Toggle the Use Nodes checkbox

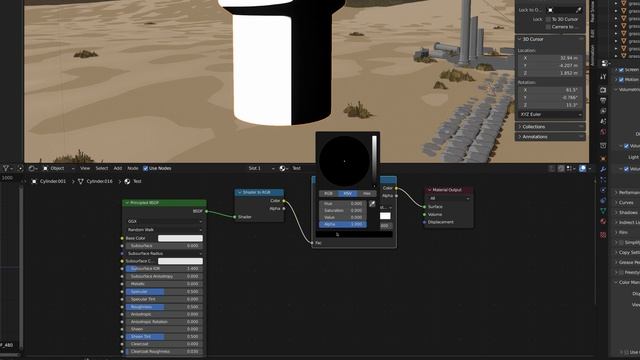(146, 168)
